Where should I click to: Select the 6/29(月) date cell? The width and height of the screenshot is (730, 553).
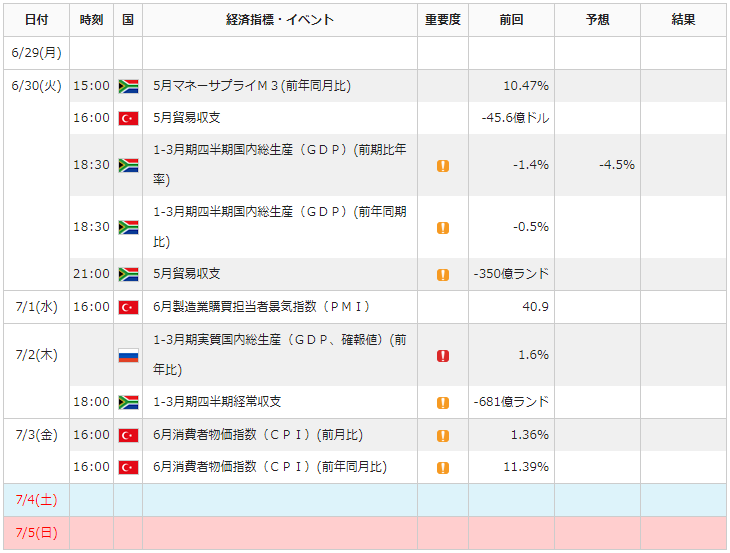coord(36,53)
